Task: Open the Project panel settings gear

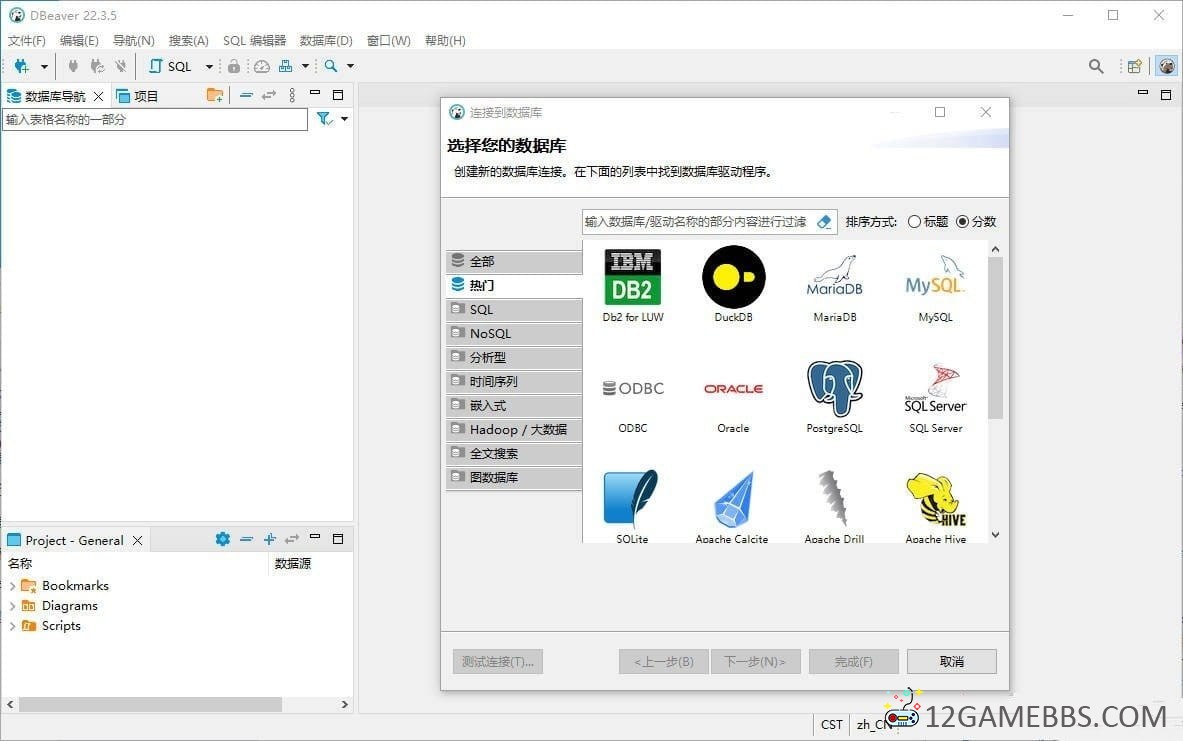Action: (x=223, y=539)
